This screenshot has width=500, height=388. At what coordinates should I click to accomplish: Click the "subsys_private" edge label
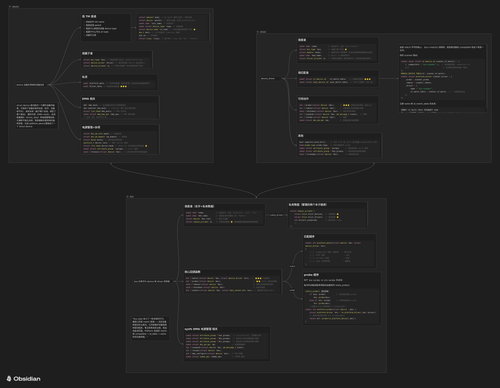pos(276,215)
